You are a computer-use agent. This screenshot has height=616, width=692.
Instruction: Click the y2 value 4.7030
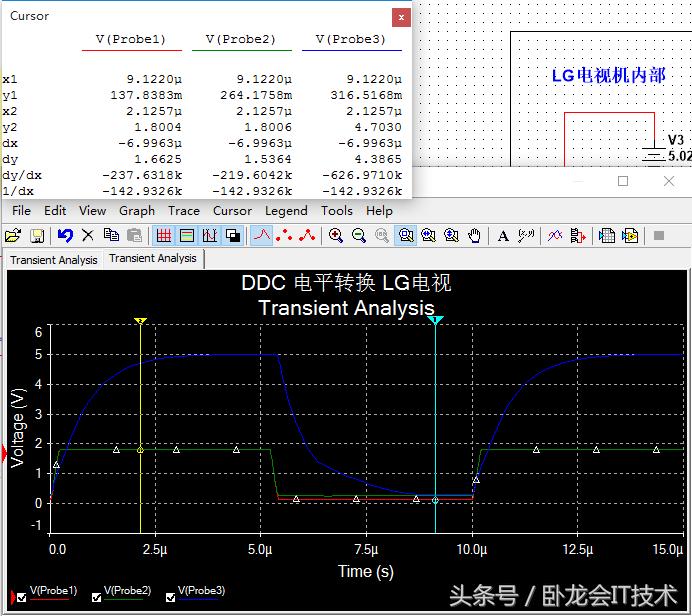pyautogui.click(x=378, y=127)
